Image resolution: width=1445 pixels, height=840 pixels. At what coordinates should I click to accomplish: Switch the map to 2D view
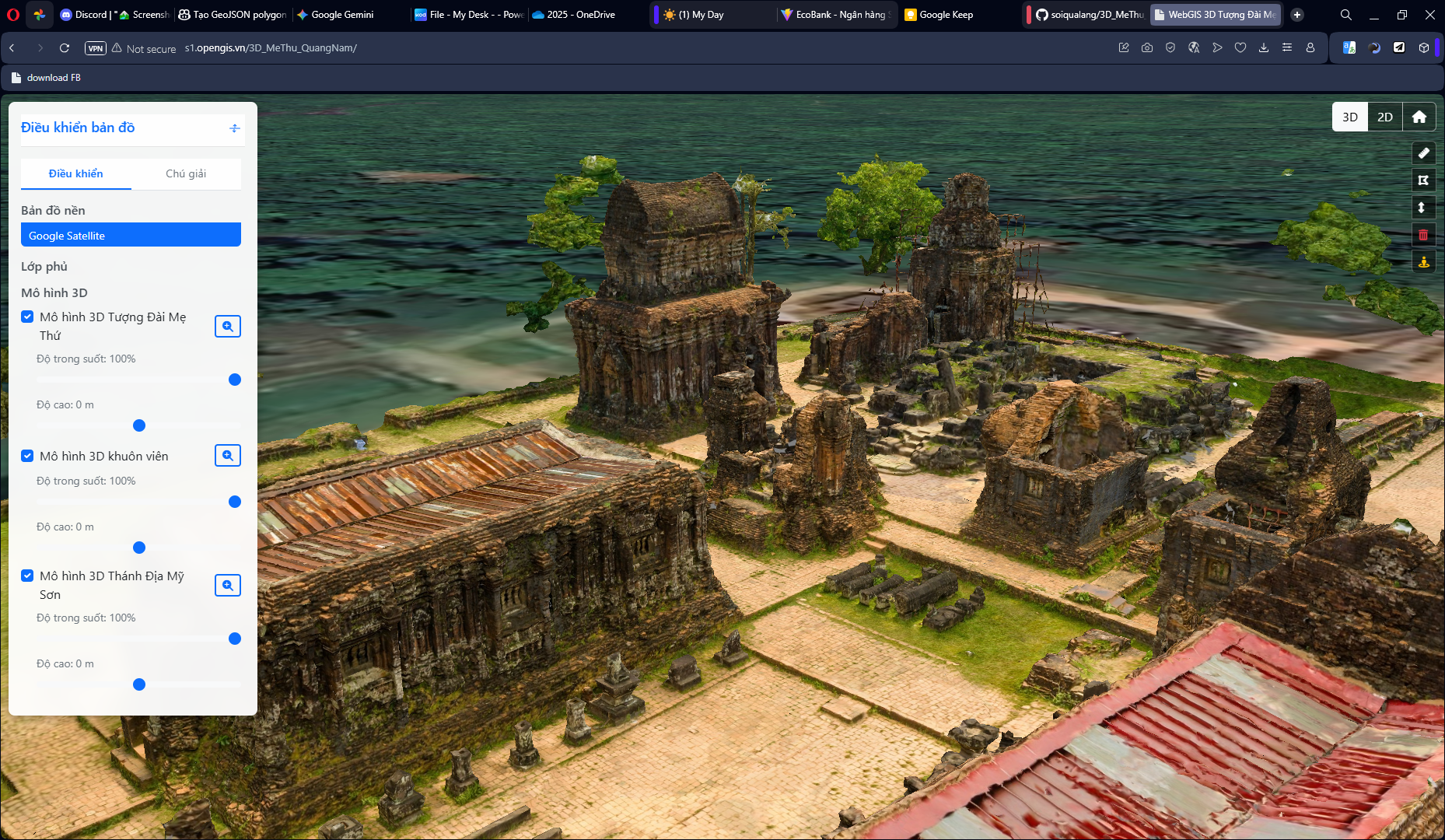(1384, 117)
